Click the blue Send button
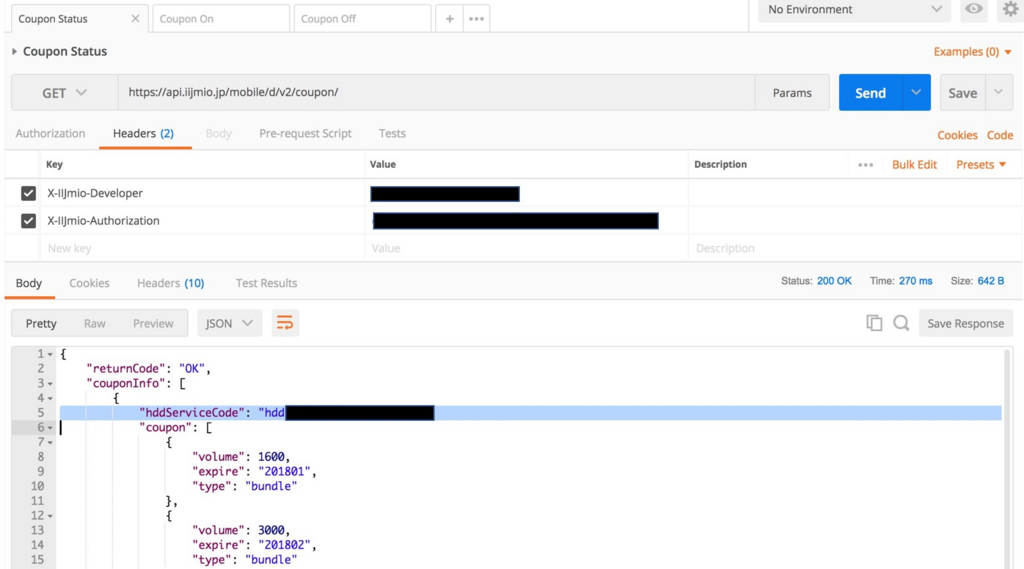The height and width of the screenshot is (569, 1024). click(x=871, y=92)
